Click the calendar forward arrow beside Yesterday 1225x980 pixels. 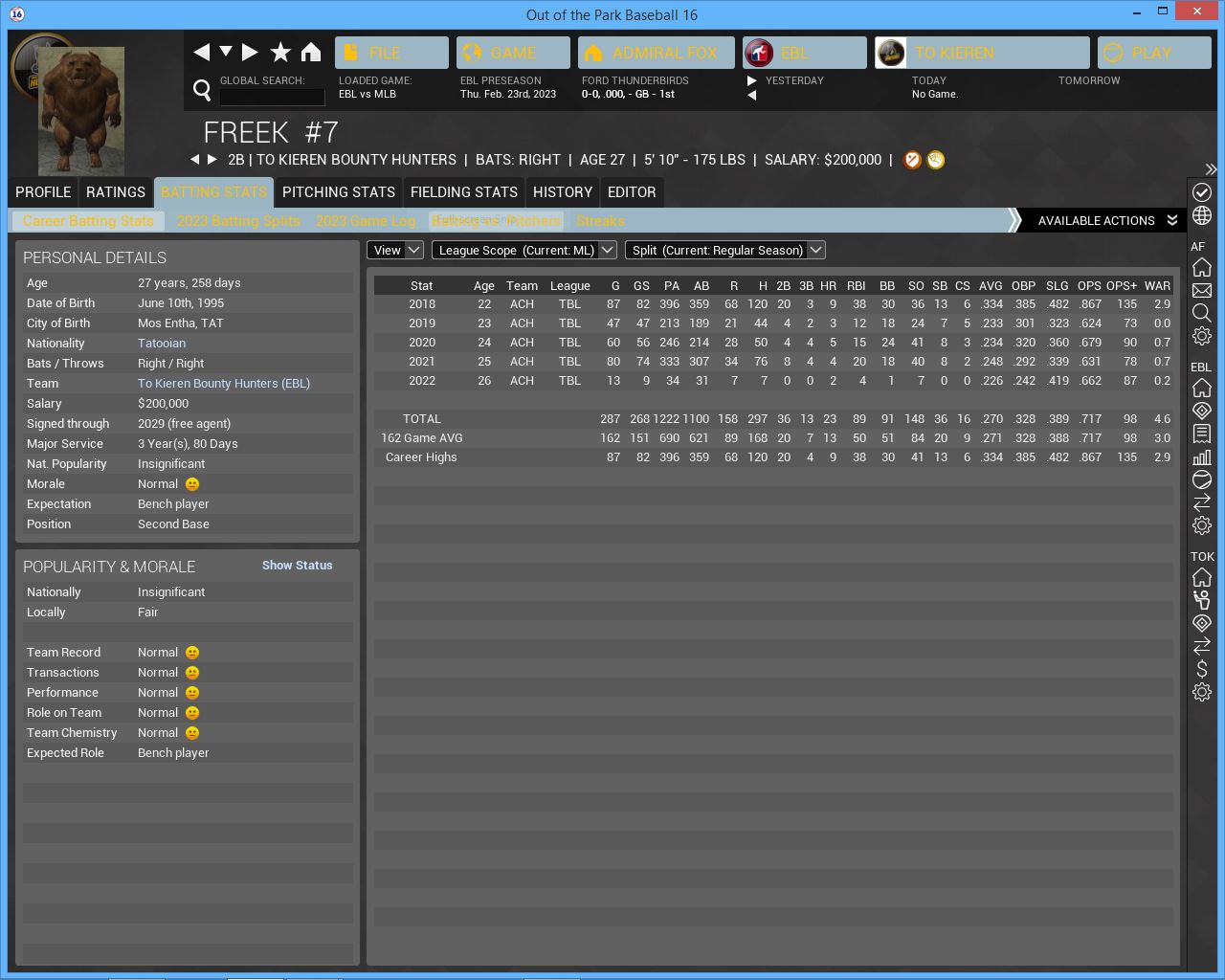click(x=752, y=80)
